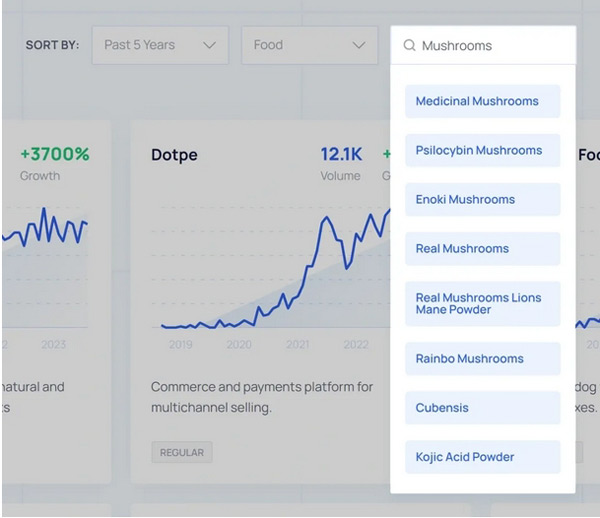Choose Psilocybin Mushrooms from suggestions
This screenshot has height=518, width=600.
click(482, 150)
